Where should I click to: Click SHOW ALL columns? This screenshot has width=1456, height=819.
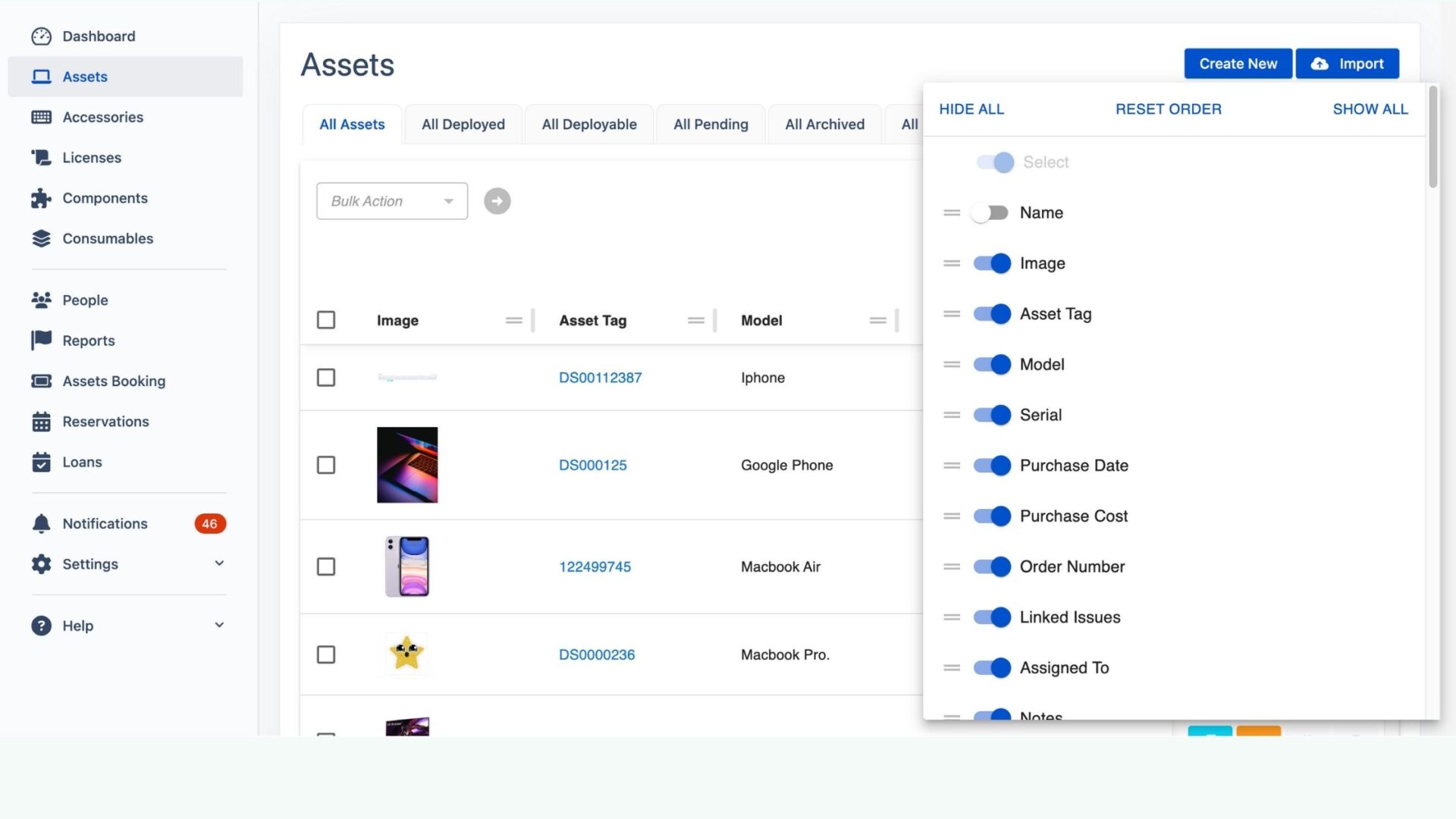coord(1370,109)
